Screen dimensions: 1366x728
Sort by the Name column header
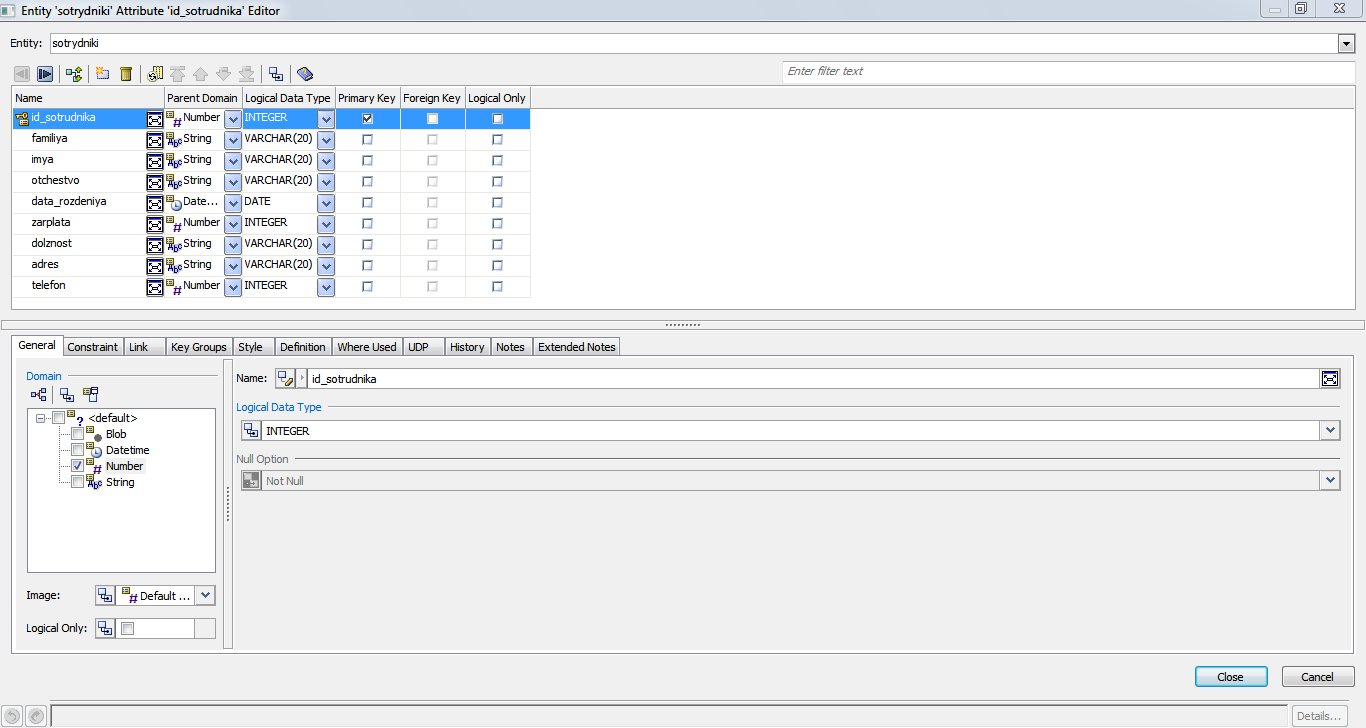click(x=88, y=98)
